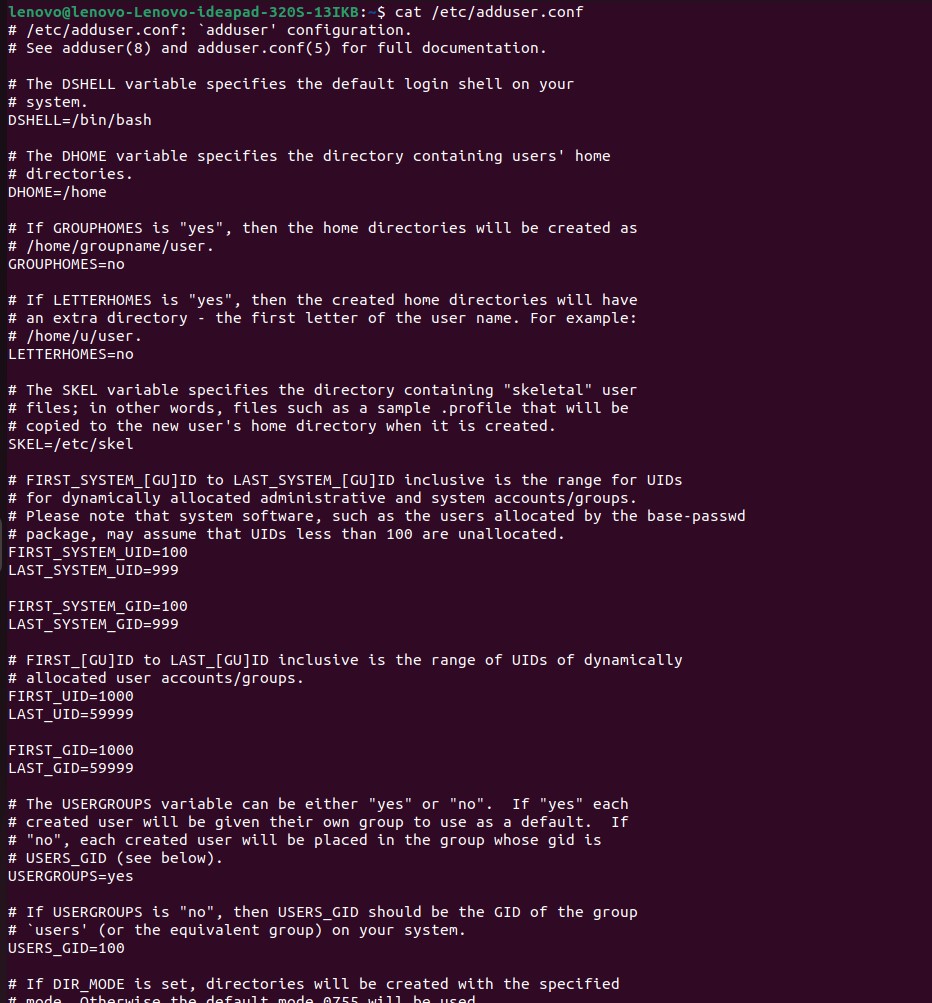Click the adduser(8) documentation comment line
This screenshot has width=932, height=1003.
coord(278,48)
